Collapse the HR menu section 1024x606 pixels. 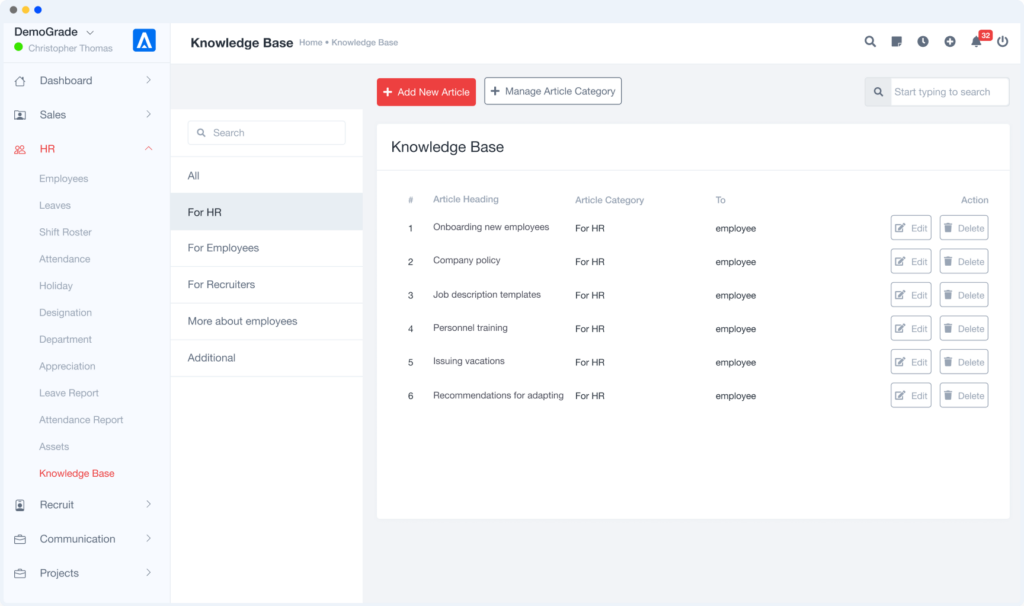(148, 149)
